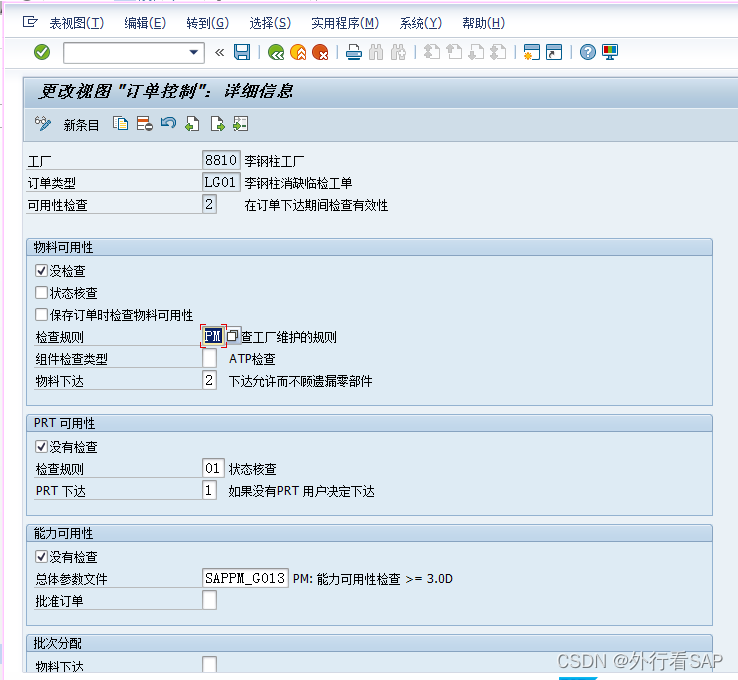Click the 组件检查类型 input field

(x=209, y=358)
